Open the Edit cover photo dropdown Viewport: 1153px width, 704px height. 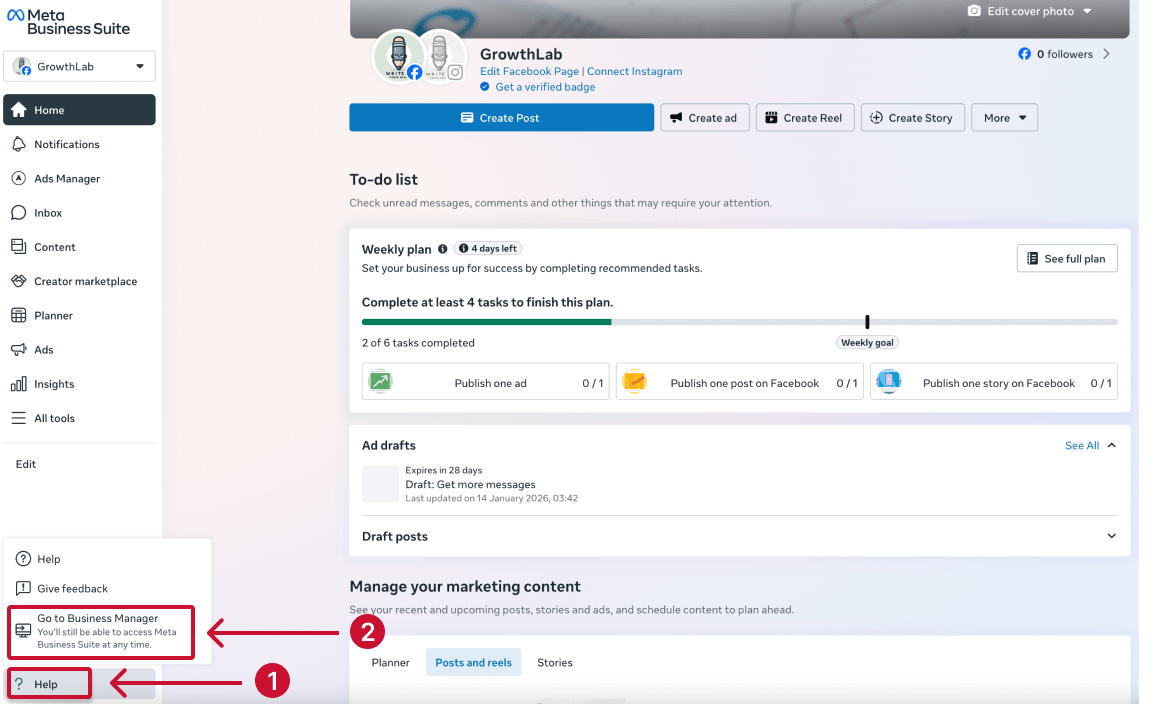point(1029,11)
